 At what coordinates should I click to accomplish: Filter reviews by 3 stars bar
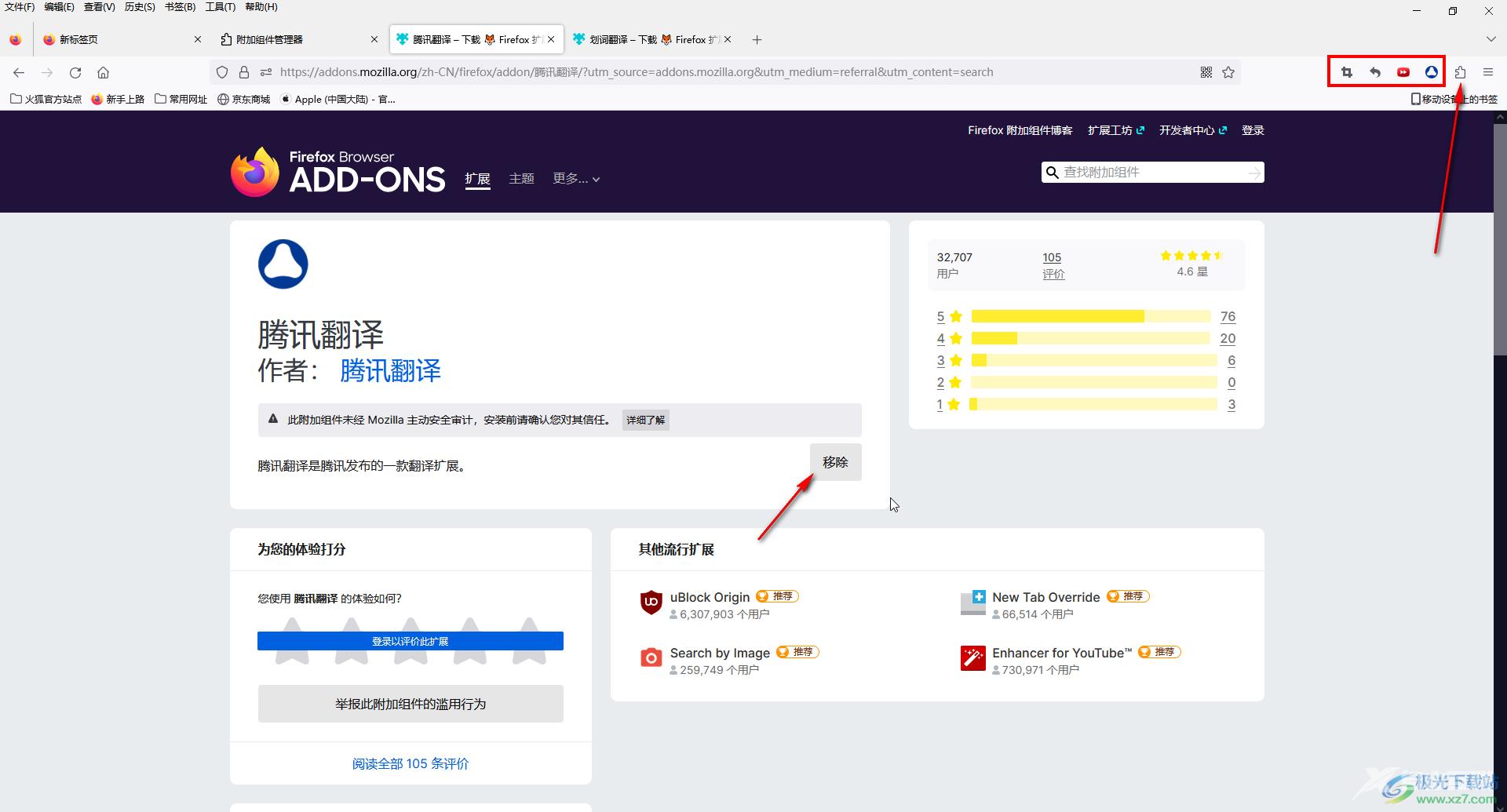[1094, 360]
